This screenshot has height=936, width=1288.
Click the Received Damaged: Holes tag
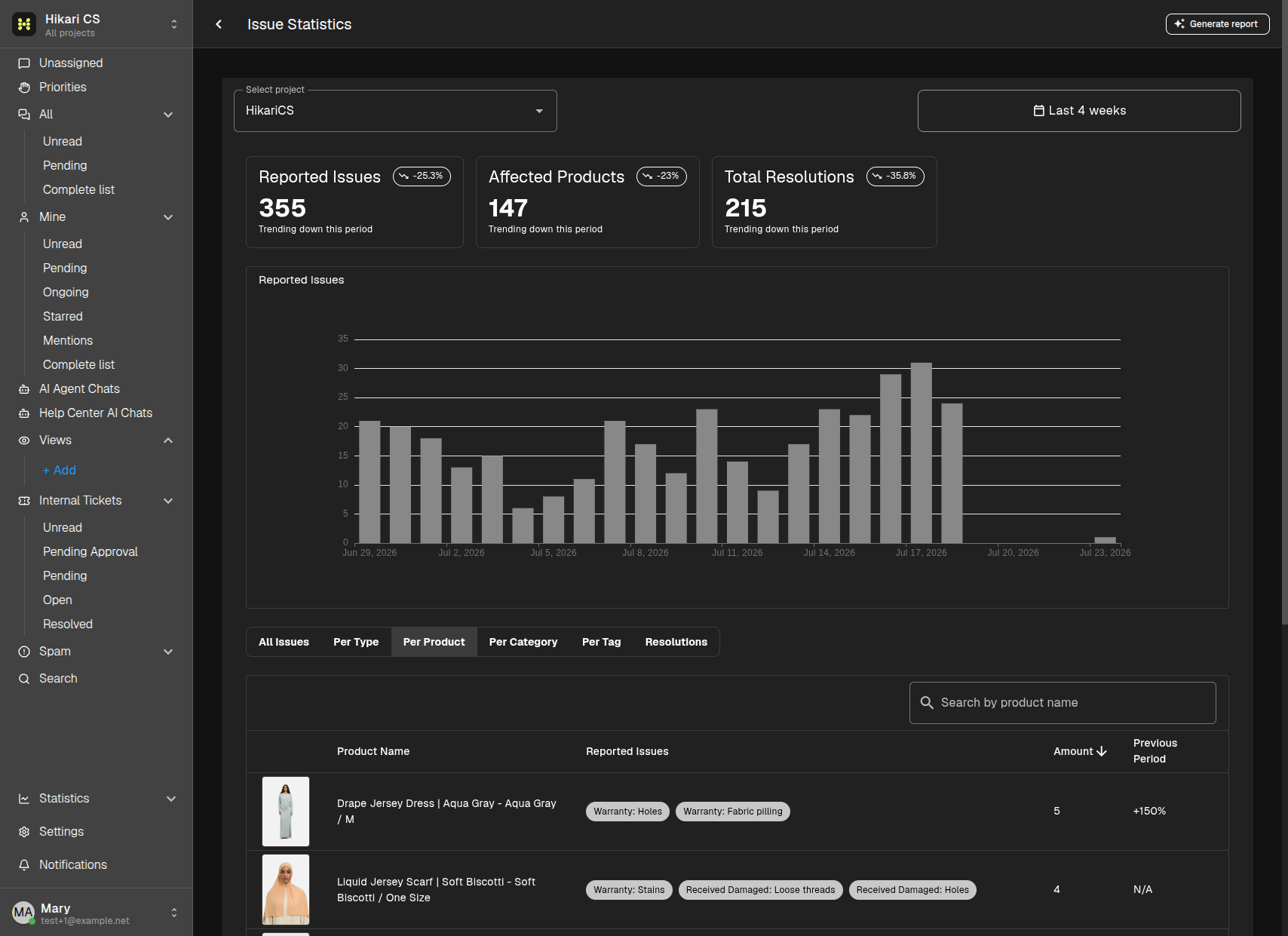click(x=912, y=890)
